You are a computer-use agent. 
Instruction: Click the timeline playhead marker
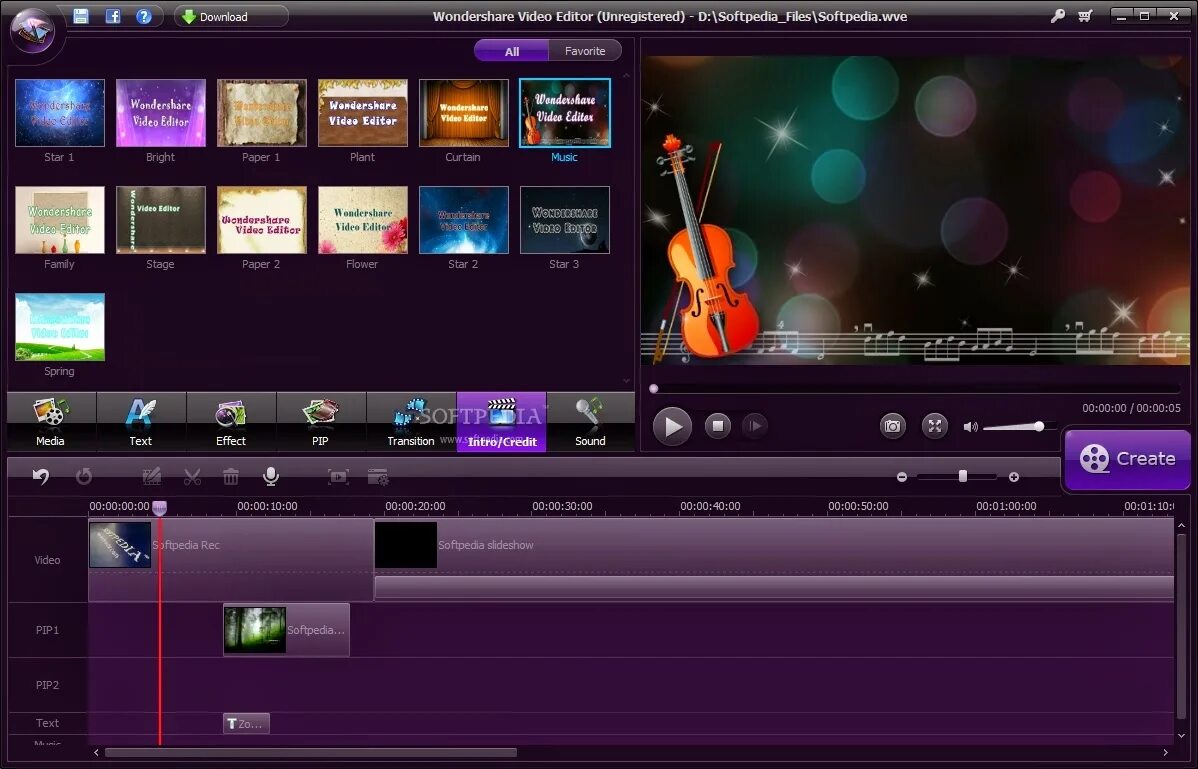[x=160, y=508]
